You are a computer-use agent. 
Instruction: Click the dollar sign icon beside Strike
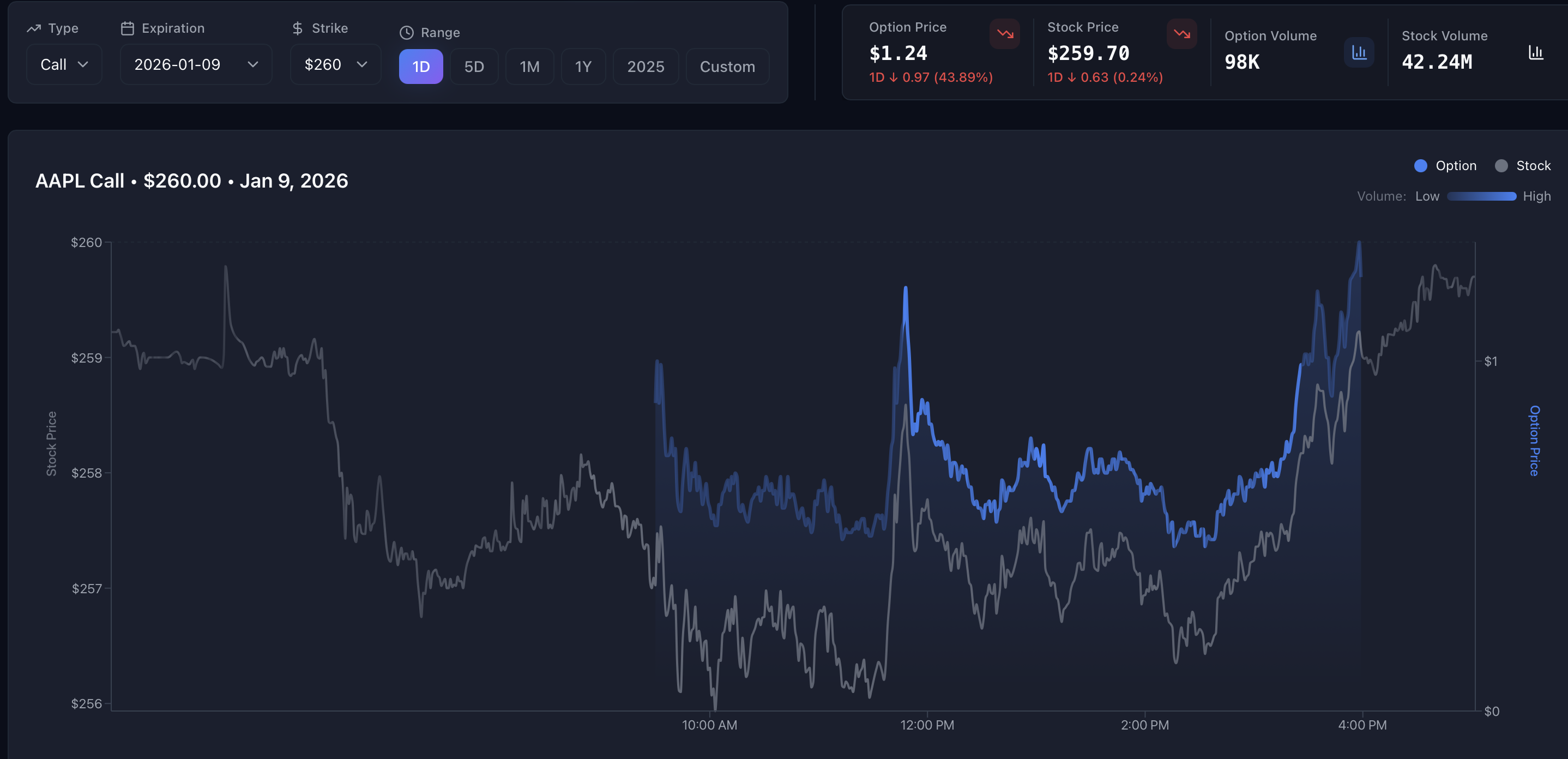click(x=297, y=28)
